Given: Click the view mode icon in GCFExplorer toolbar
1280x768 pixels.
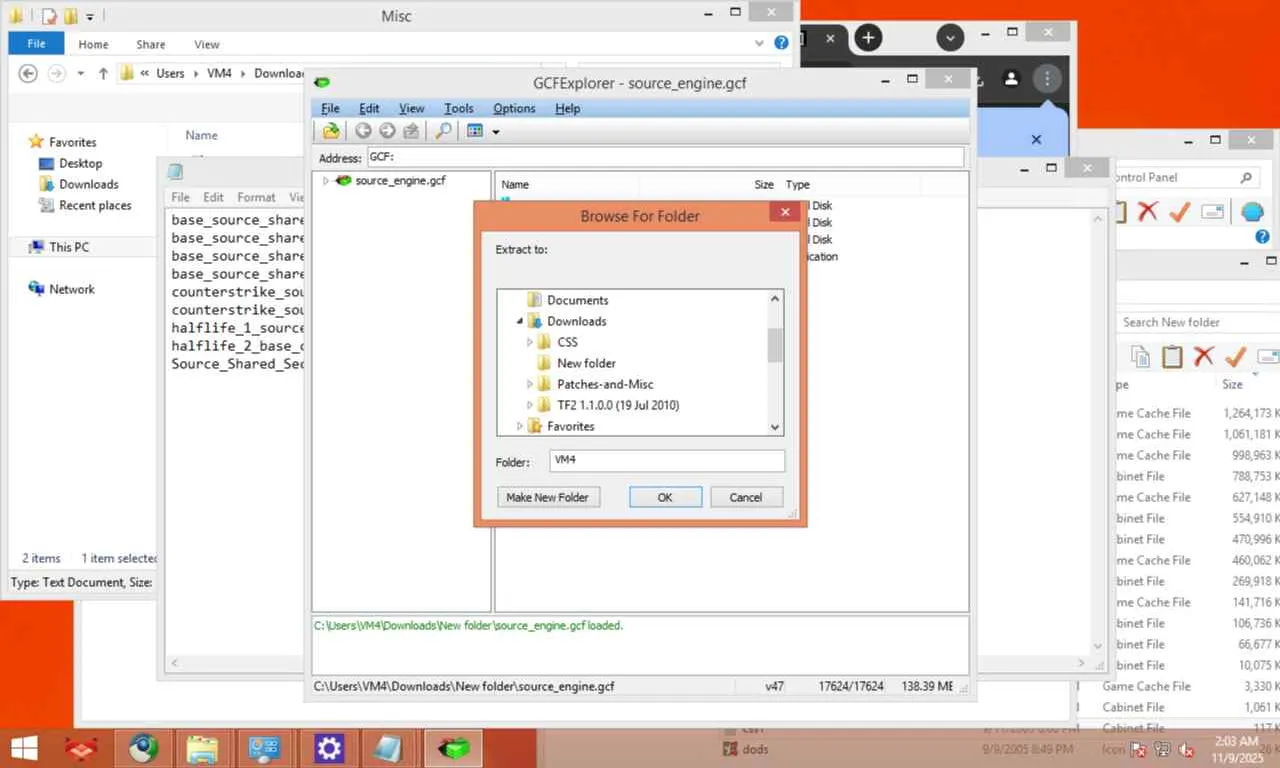Looking at the screenshot, I should click(x=475, y=131).
